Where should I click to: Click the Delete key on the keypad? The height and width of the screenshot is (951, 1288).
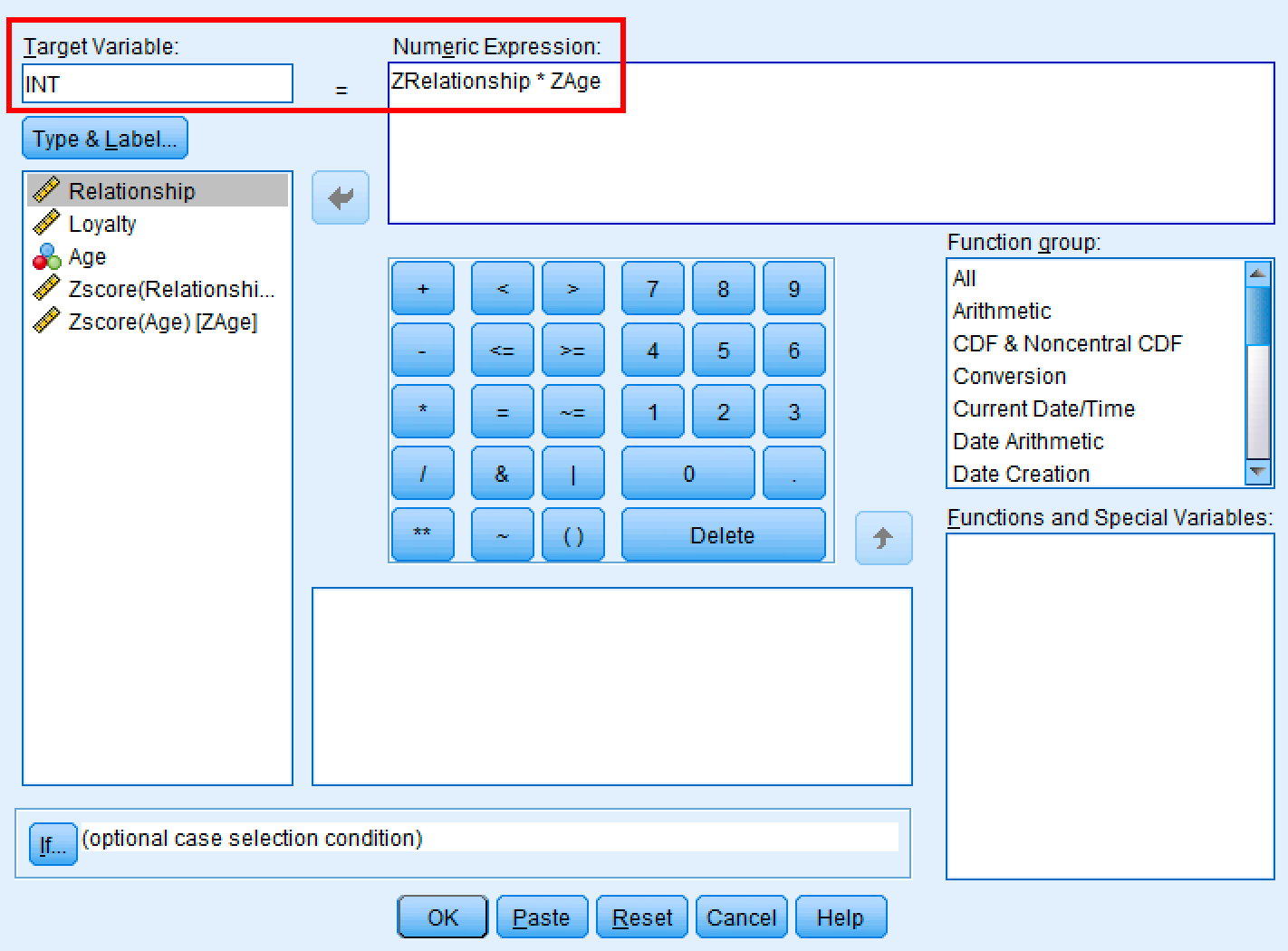[722, 534]
